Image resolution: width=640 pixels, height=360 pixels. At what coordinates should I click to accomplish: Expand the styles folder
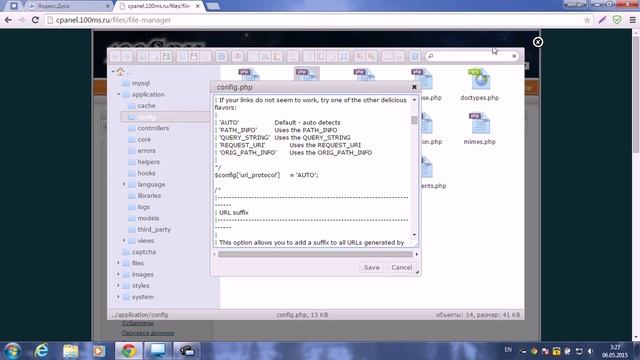point(119,286)
